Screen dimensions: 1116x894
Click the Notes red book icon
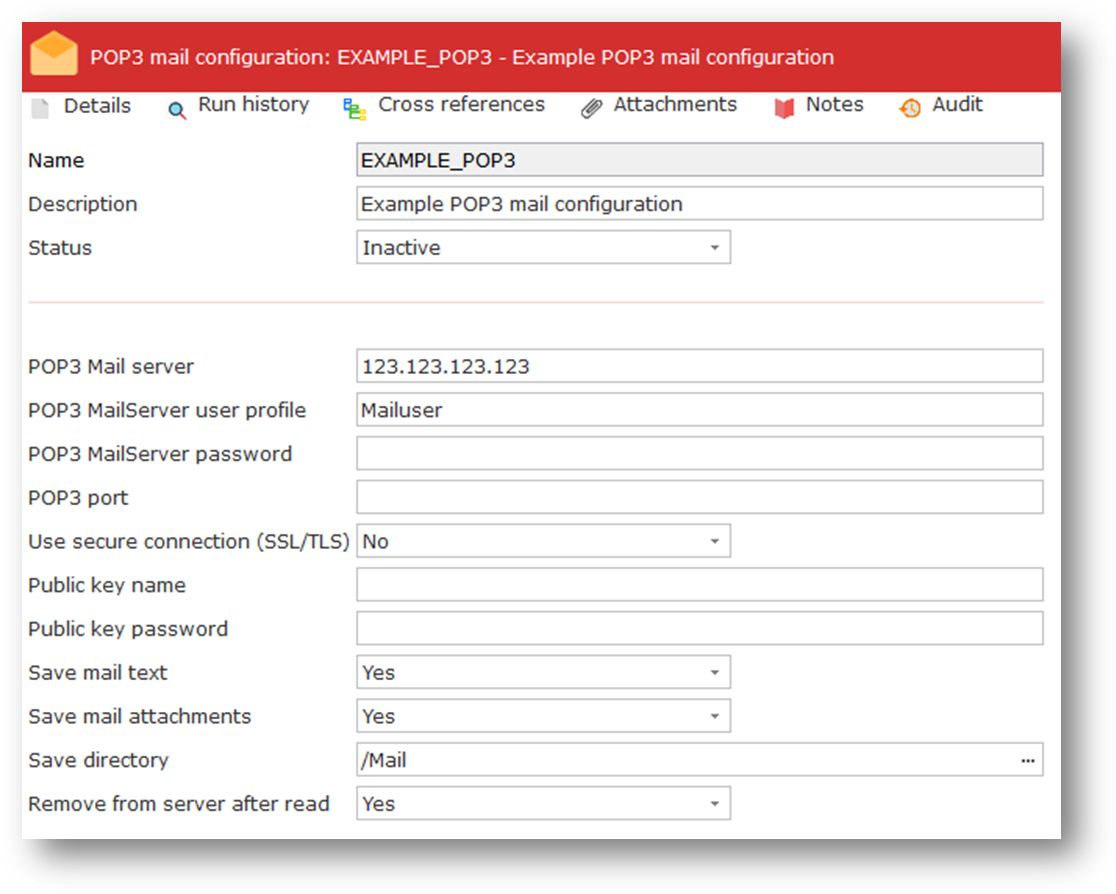point(785,109)
